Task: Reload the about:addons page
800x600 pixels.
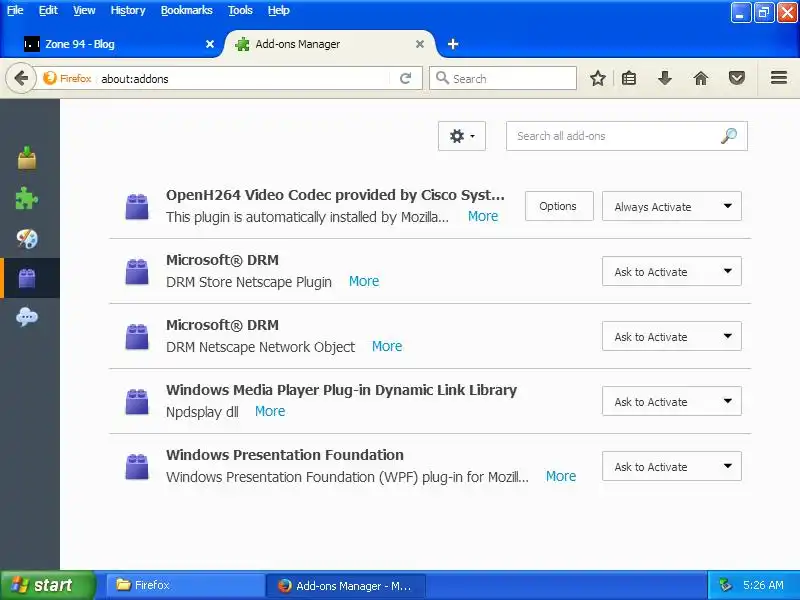Action: pyautogui.click(x=406, y=79)
